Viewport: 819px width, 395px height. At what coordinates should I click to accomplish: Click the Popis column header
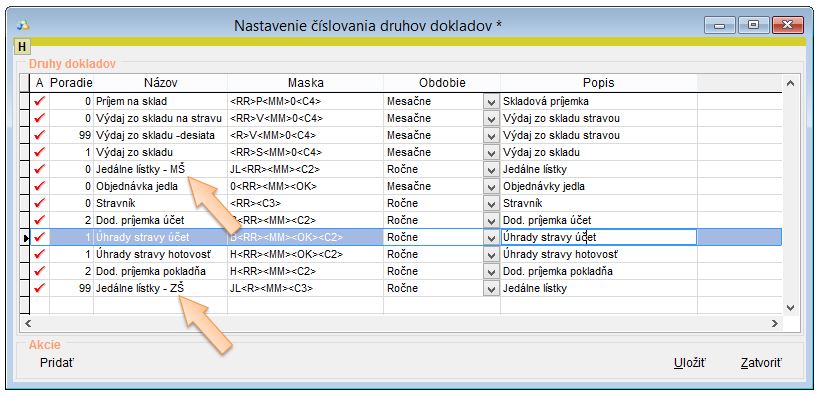[599, 83]
